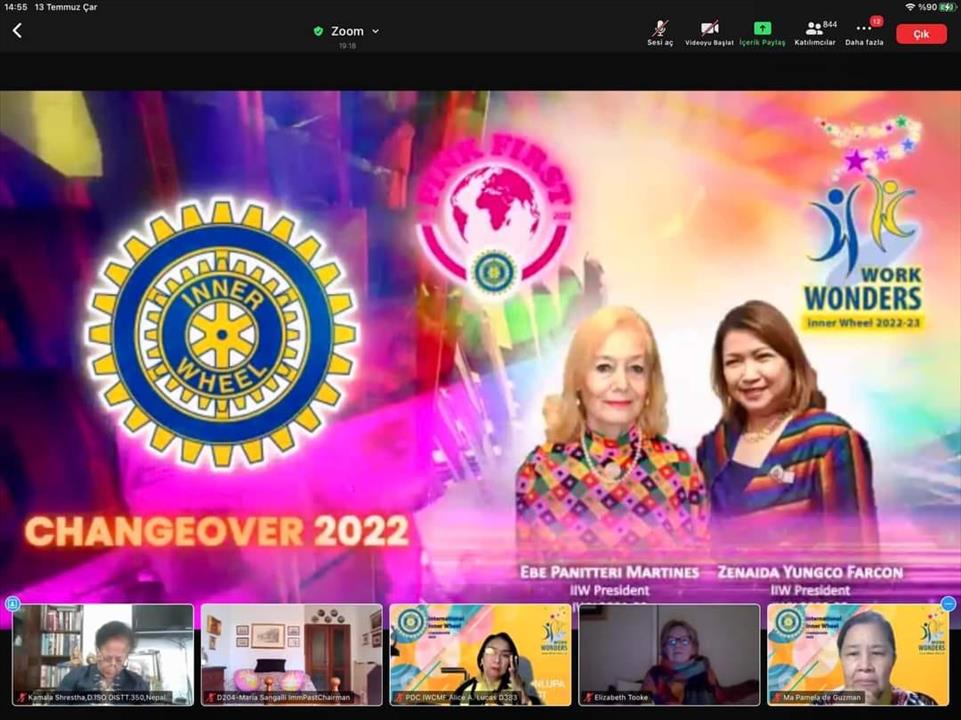The image size is (961, 720).
Task: Select Alice A. Lucas video thumbnail
Action: click(x=480, y=654)
